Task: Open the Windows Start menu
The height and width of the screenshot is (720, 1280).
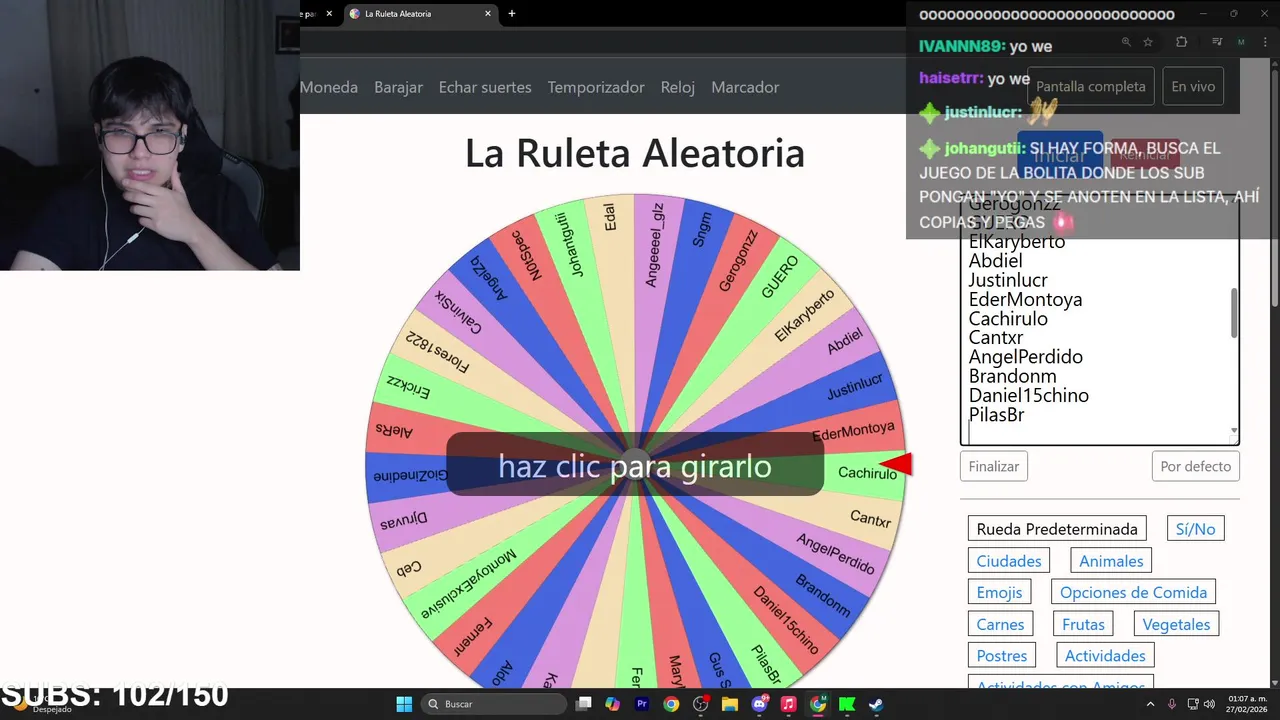Action: (404, 704)
